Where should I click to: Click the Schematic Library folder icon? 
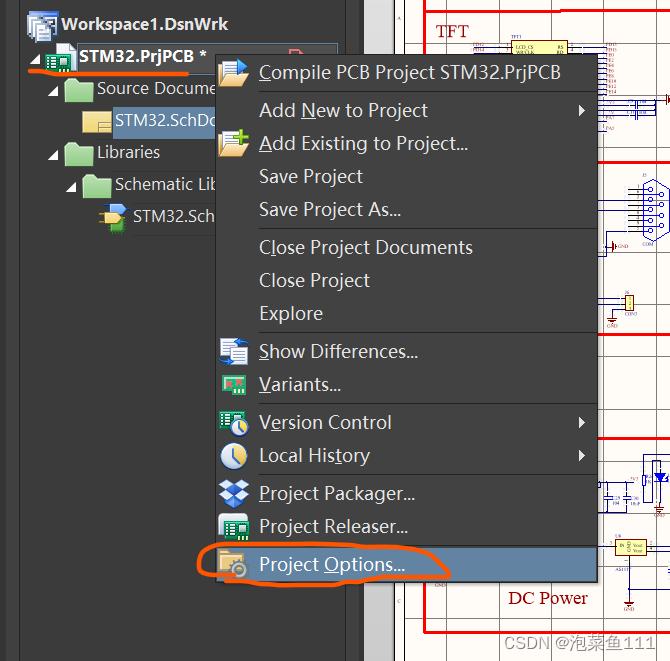tap(97, 186)
